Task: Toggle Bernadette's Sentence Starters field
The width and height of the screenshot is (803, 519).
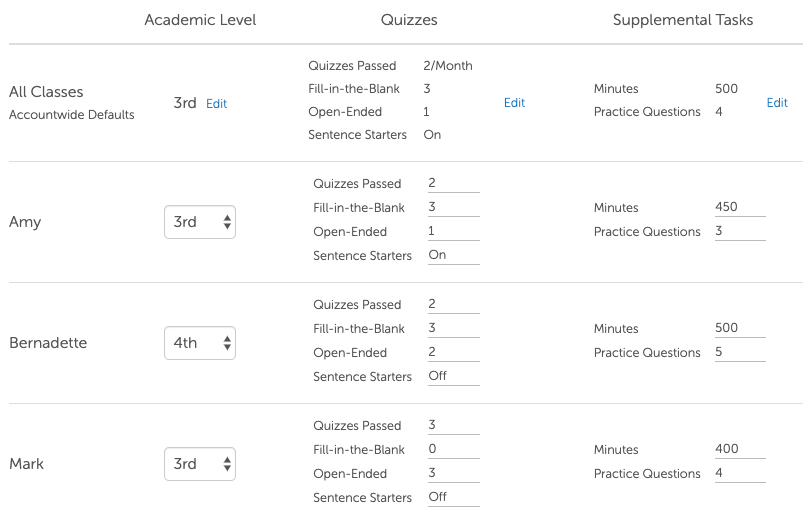Action: pos(453,376)
